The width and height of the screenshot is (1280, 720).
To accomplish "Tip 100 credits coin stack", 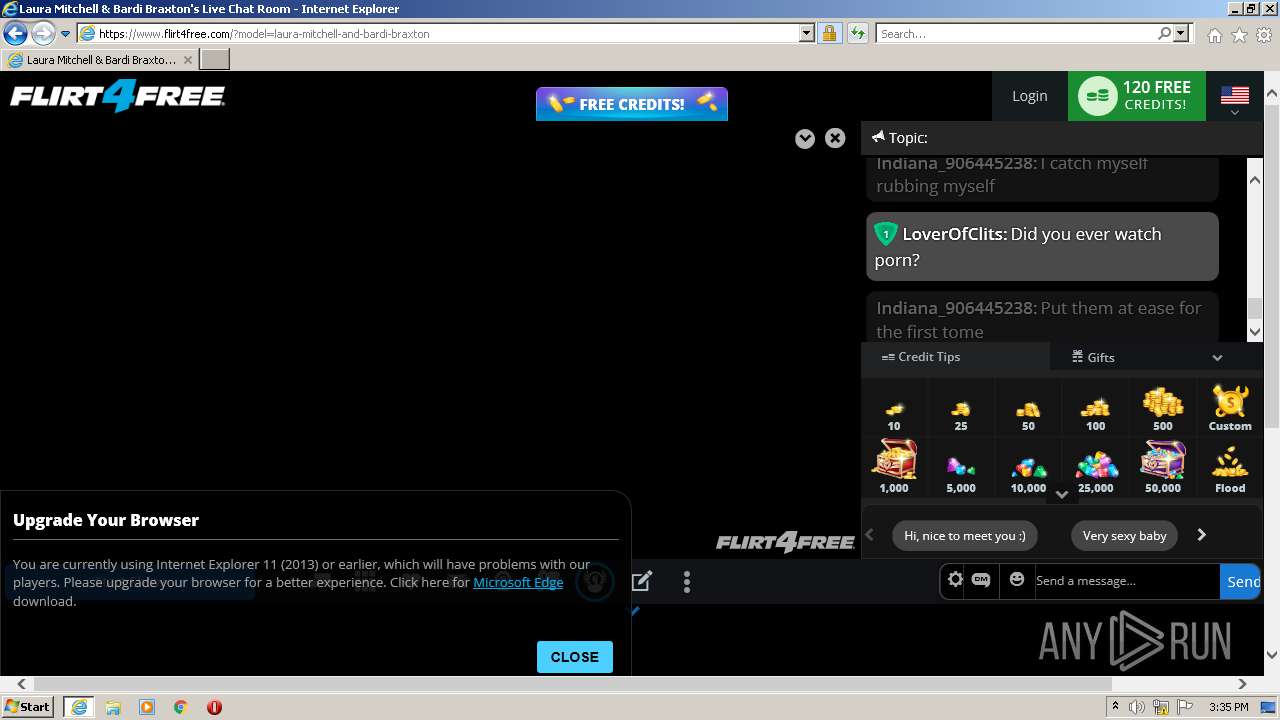I will coord(1095,406).
